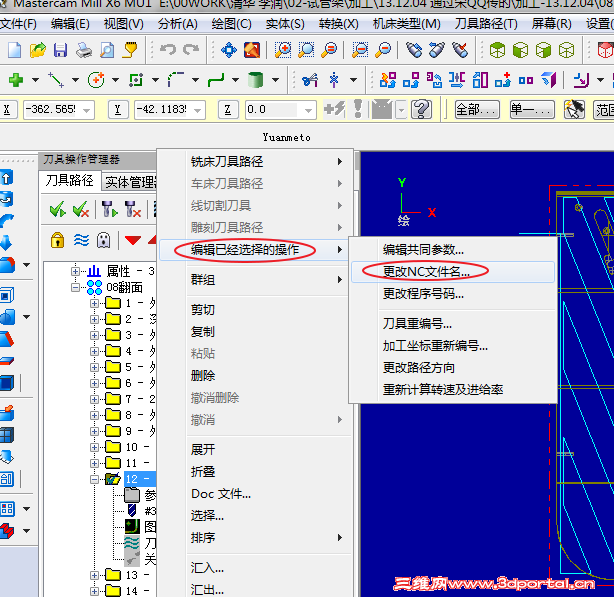This screenshot has width=614, height=597.
Task: Select 更改NC文件名... in submenu
Action: coord(453,272)
